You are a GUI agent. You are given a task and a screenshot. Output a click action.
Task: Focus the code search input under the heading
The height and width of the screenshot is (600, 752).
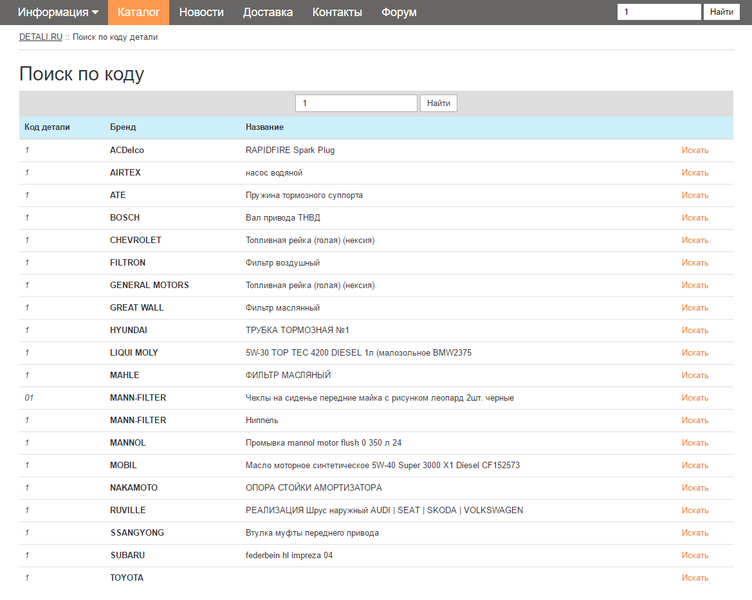click(356, 103)
